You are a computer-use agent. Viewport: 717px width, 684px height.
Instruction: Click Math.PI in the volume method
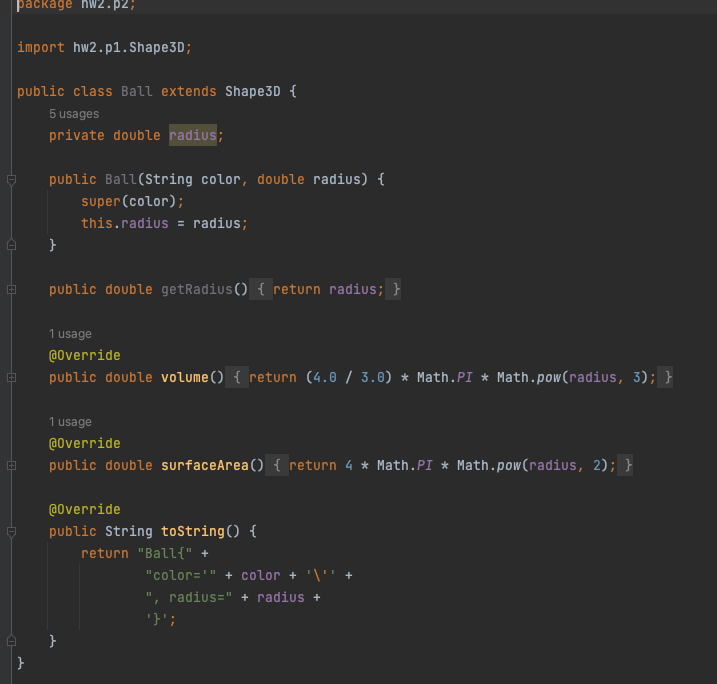(x=444, y=377)
